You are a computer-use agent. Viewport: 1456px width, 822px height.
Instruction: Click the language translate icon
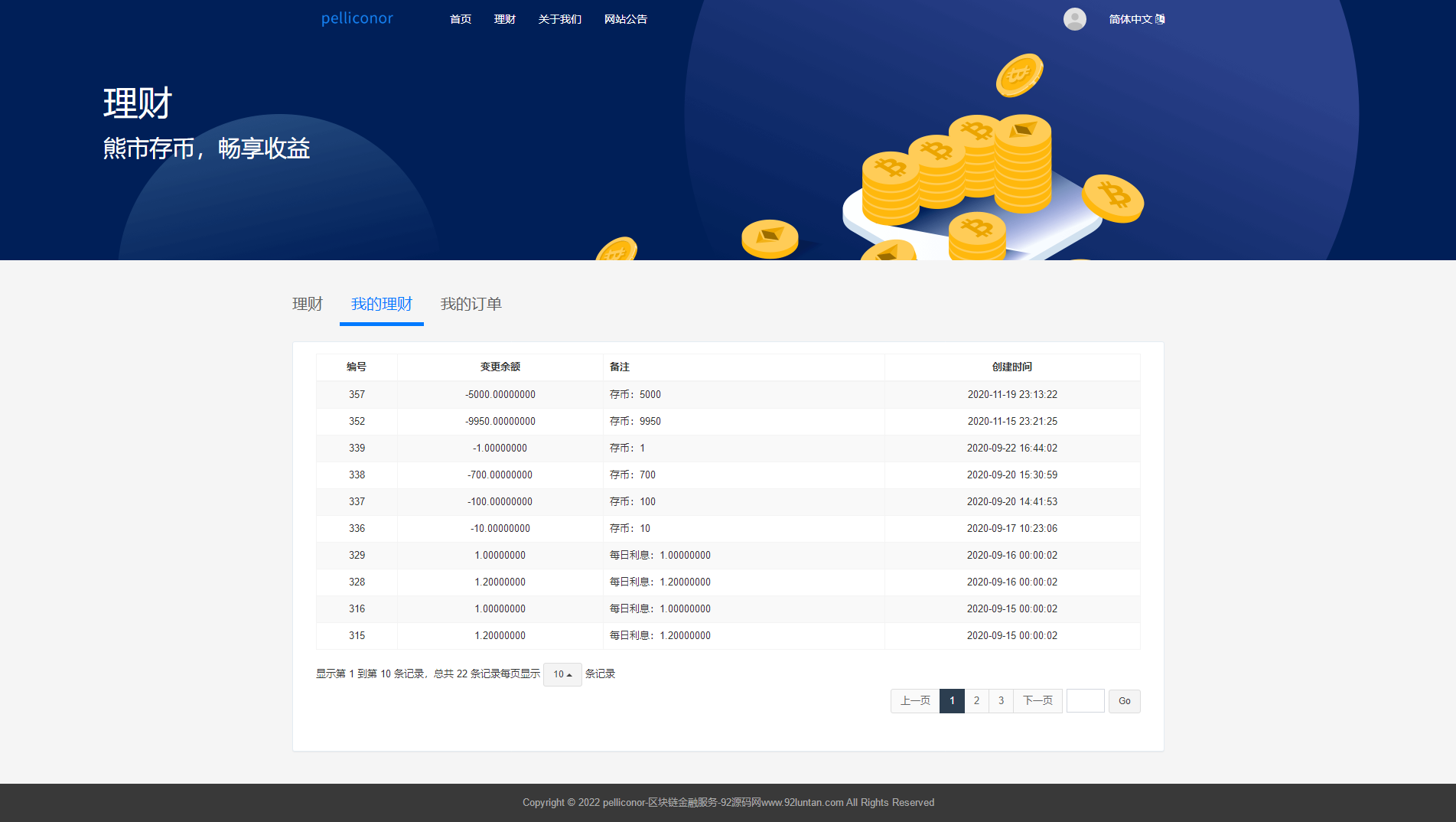[1160, 19]
